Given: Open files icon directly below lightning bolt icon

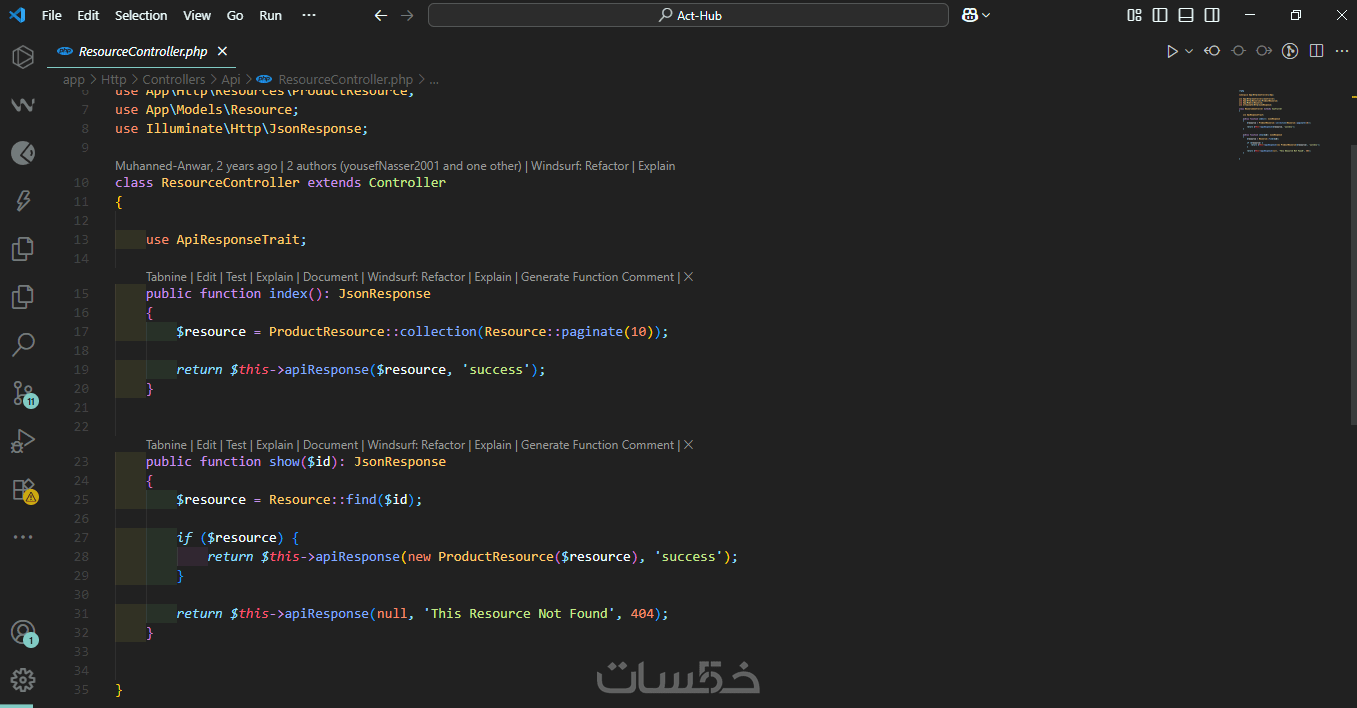Looking at the screenshot, I should 23,249.
